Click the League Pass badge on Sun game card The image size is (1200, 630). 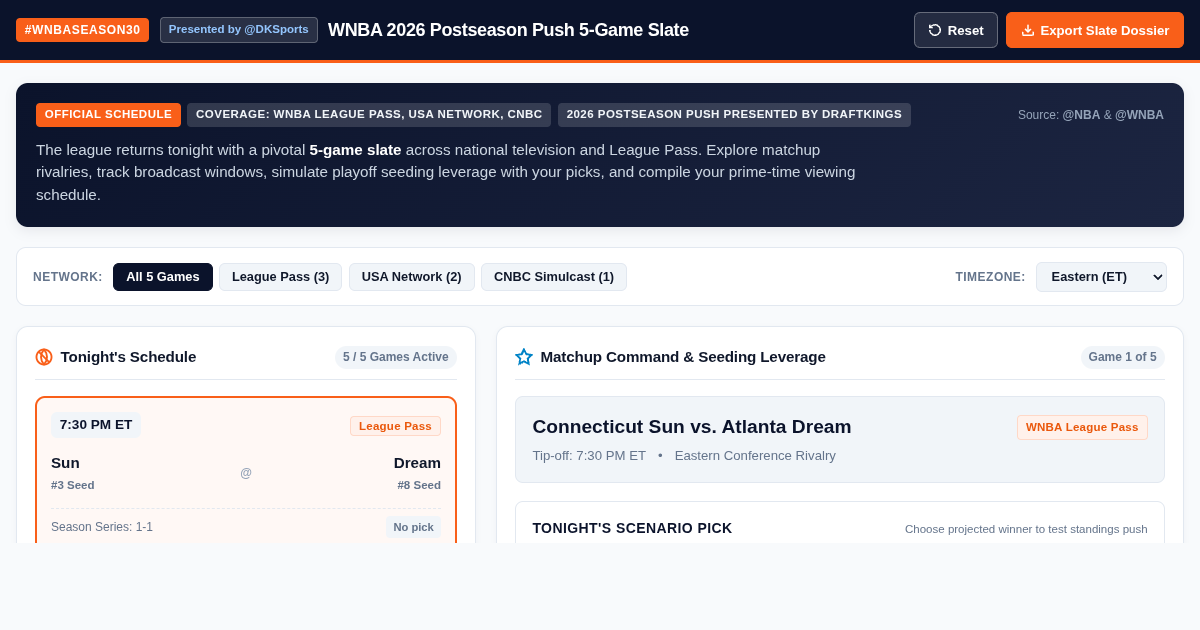(x=395, y=426)
